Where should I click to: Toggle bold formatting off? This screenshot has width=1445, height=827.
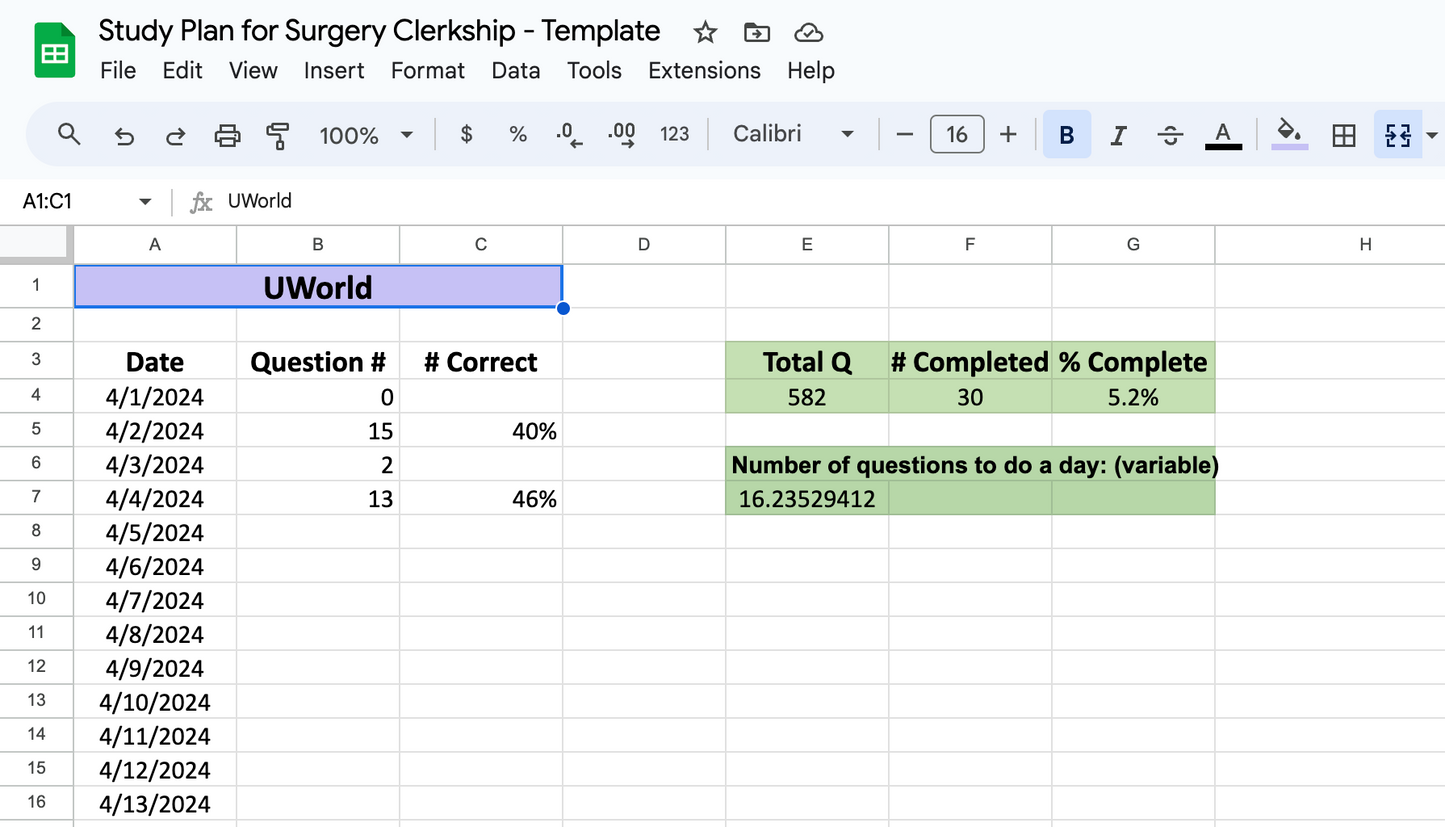coord(1067,134)
